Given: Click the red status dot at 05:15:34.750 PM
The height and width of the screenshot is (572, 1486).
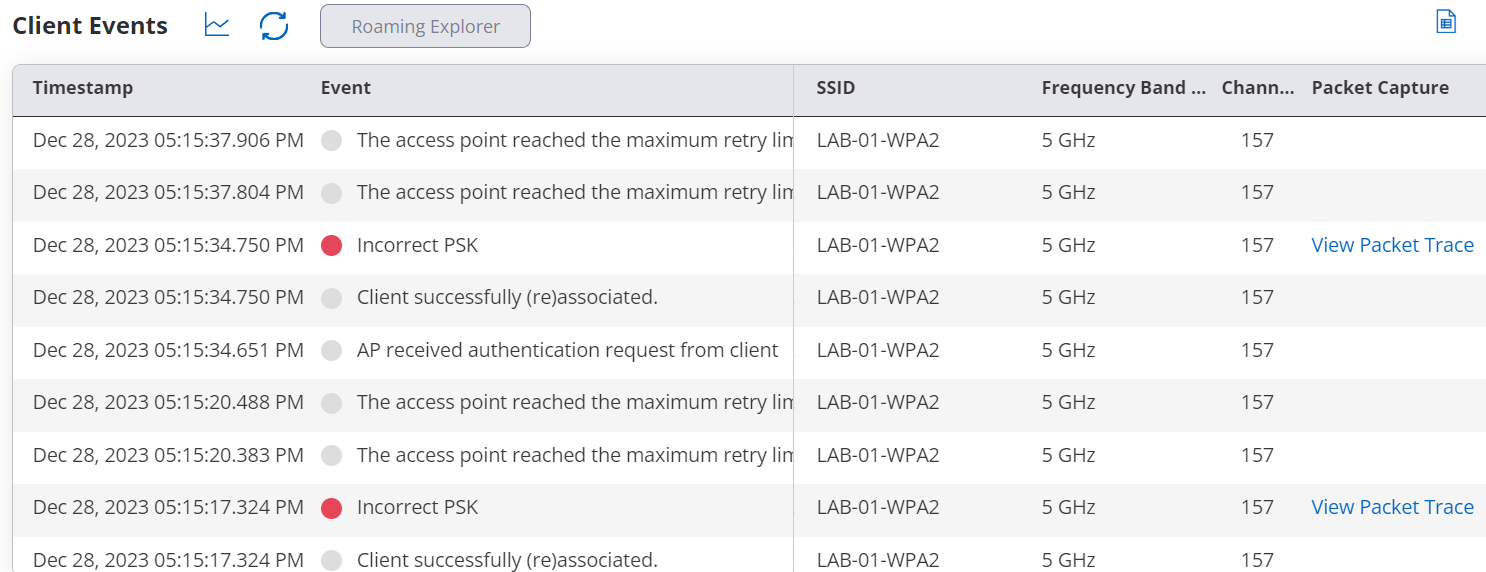Looking at the screenshot, I should 332,245.
